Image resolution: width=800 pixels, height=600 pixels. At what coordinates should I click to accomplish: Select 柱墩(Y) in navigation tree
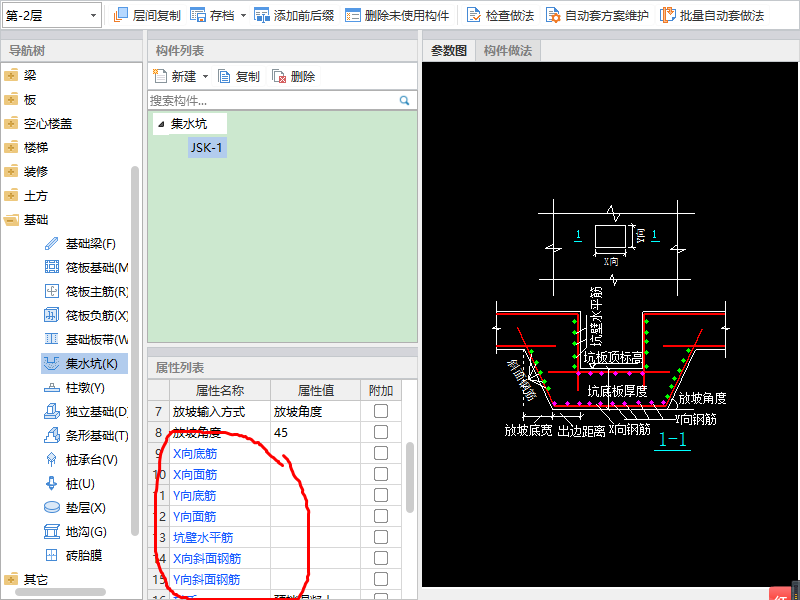74,388
